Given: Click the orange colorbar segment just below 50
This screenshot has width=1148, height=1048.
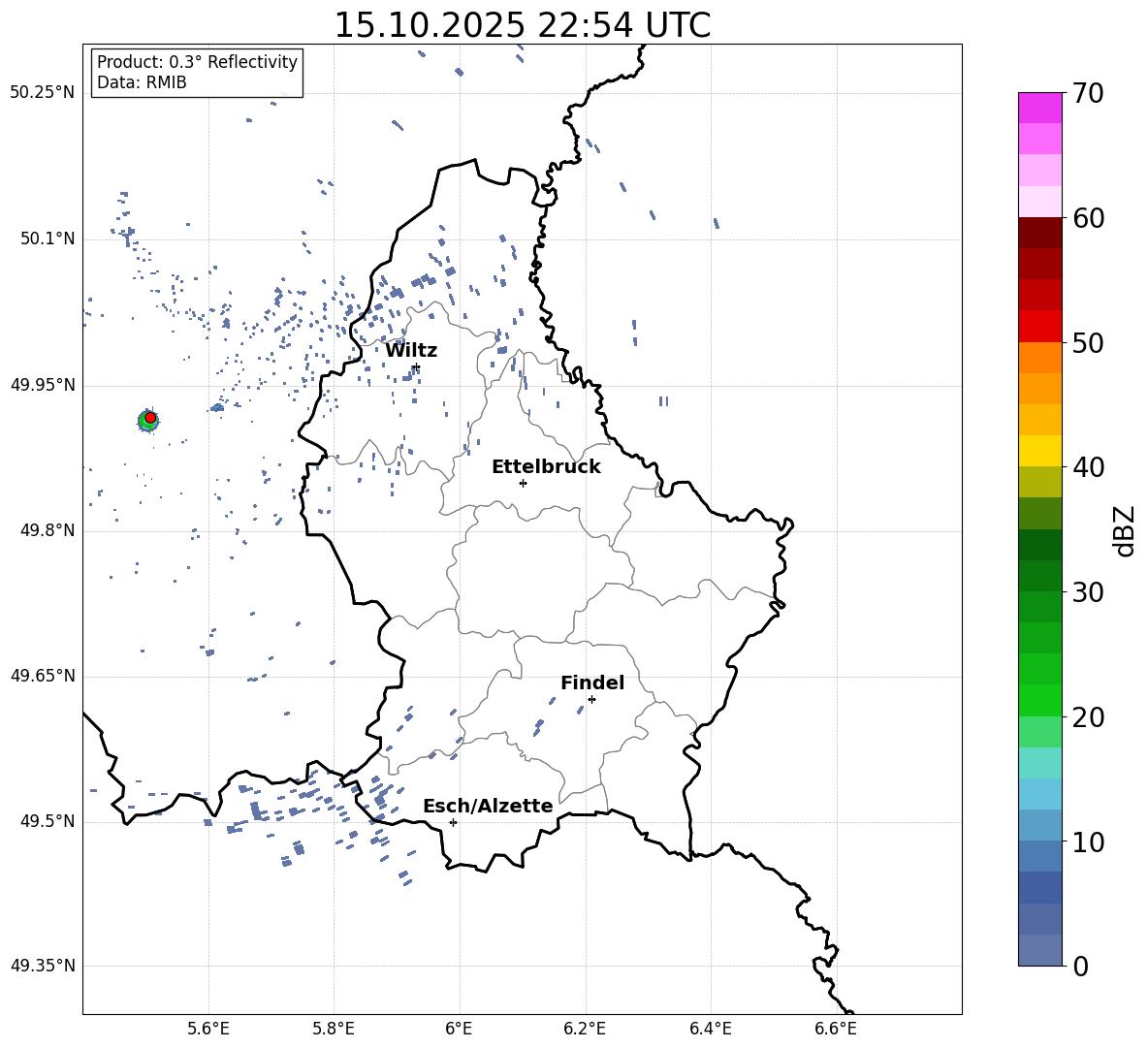Looking at the screenshot, I should point(1040,358).
